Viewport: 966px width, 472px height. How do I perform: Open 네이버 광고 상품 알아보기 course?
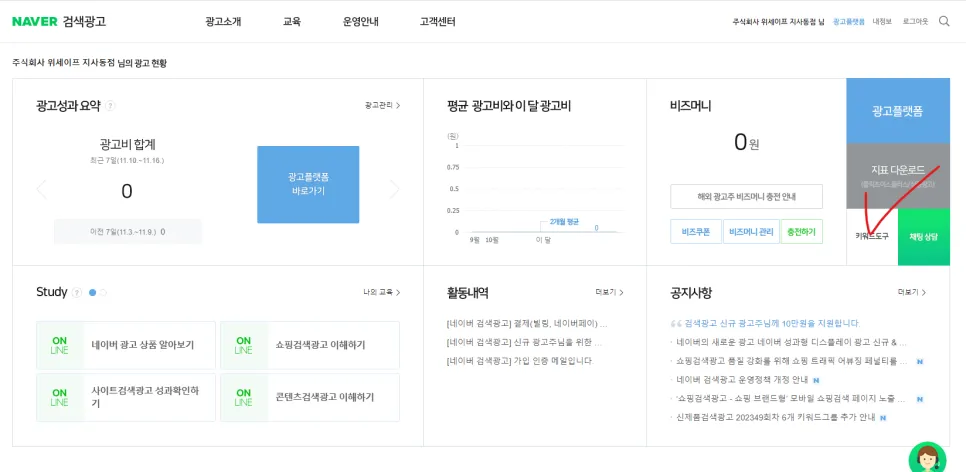[x=126, y=345]
